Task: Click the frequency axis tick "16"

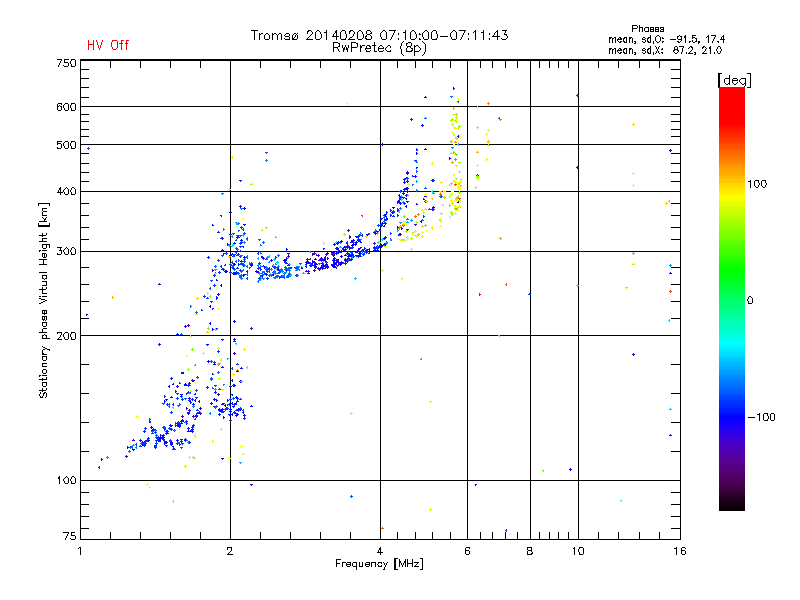Action: [x=680, y=551]
